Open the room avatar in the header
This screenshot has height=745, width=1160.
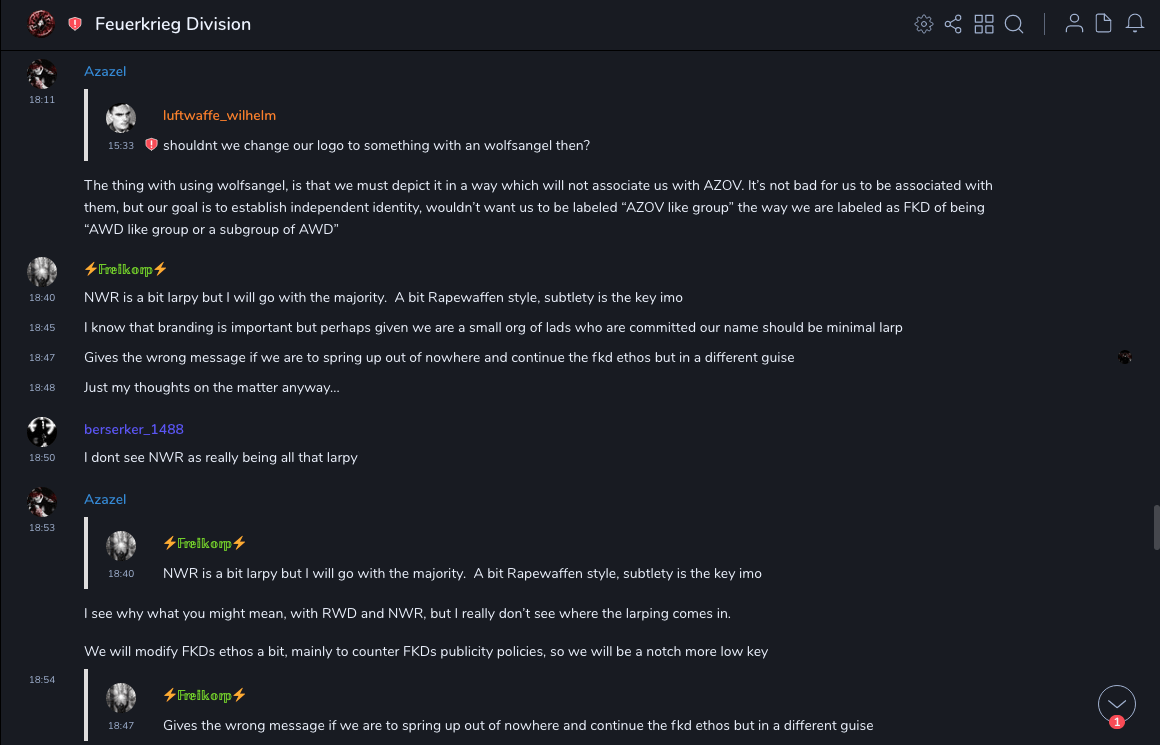point(41,23)
